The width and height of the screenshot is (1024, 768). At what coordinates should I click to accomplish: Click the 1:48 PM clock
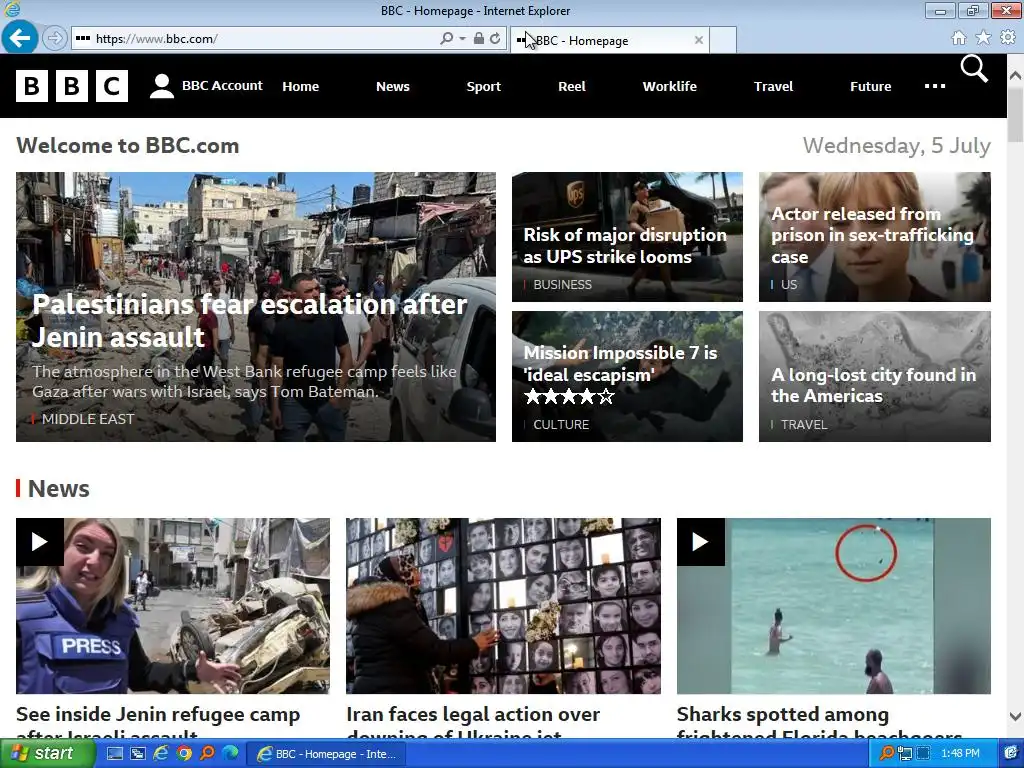click(x=960, y=754)
